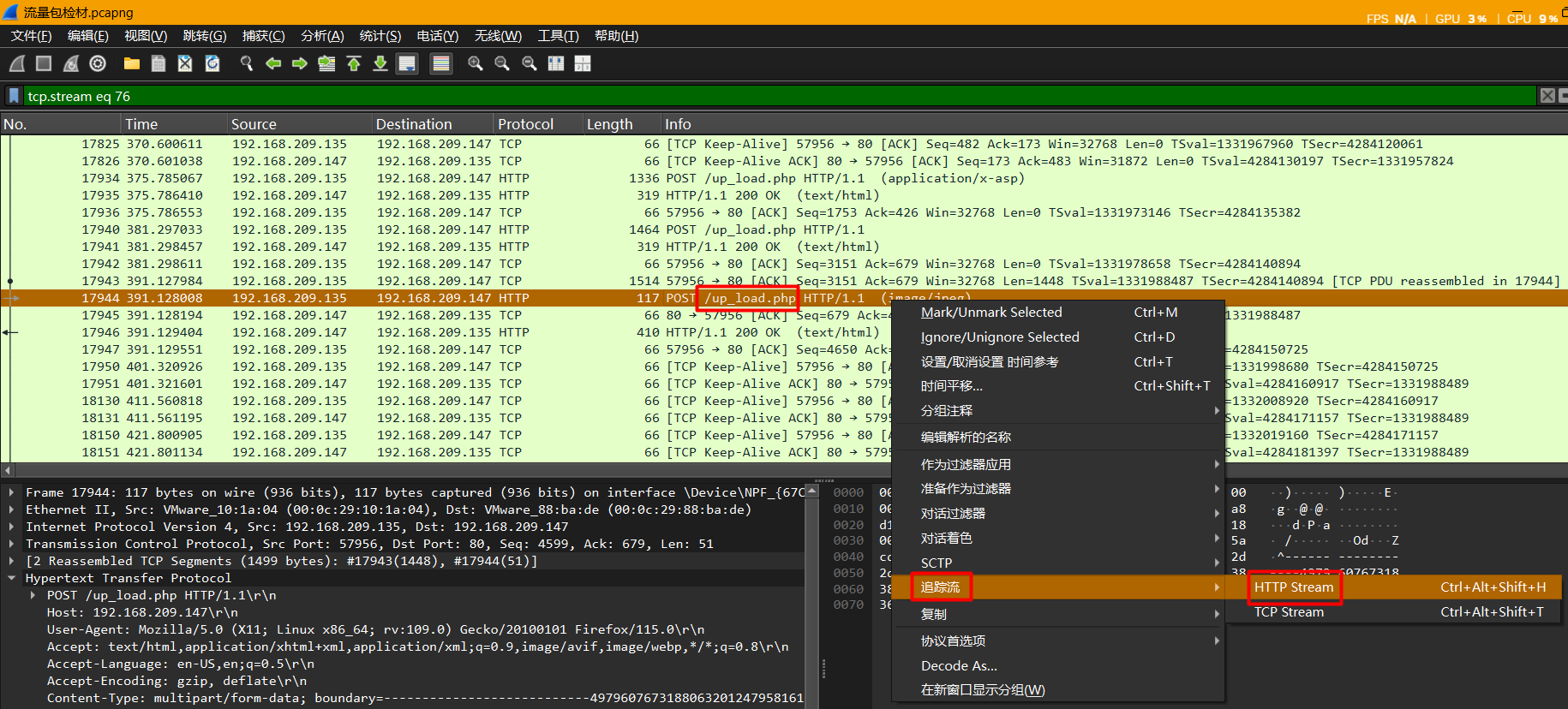Choose HTTP Stream in follow submenu

click(1393, 587)
